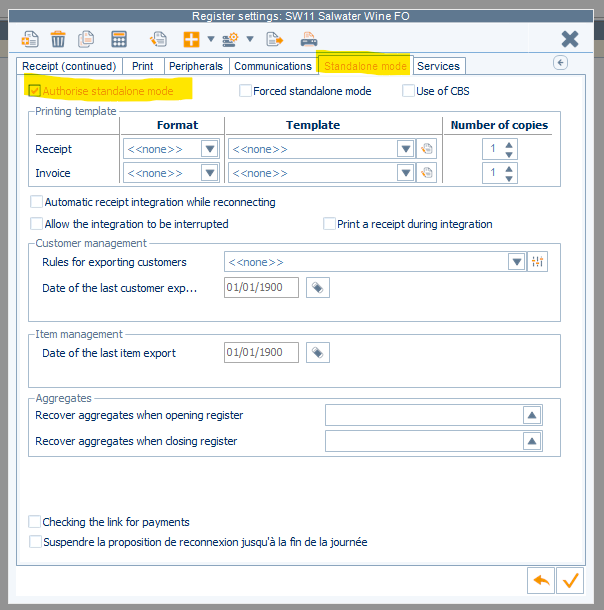Click the last customer export date field
The height and width of the screenshot is (610, 604).
tap(261, 287)
